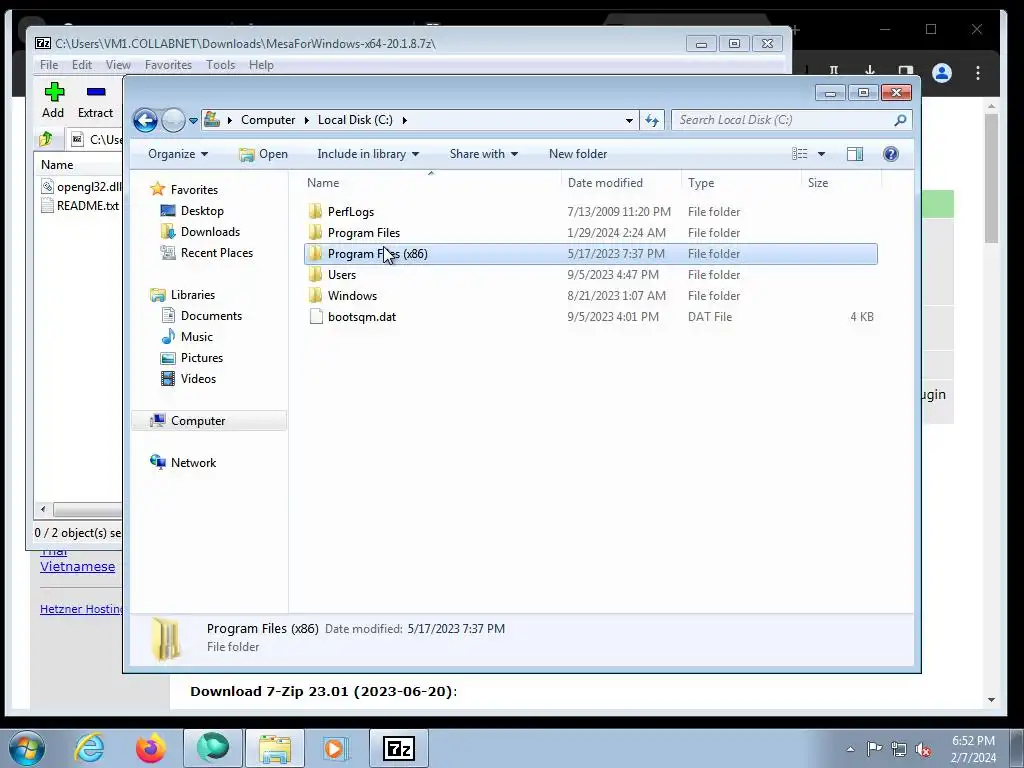Change view with the views icon
The height and width of the screenshot is (768, 1024).
pos(800,154)
